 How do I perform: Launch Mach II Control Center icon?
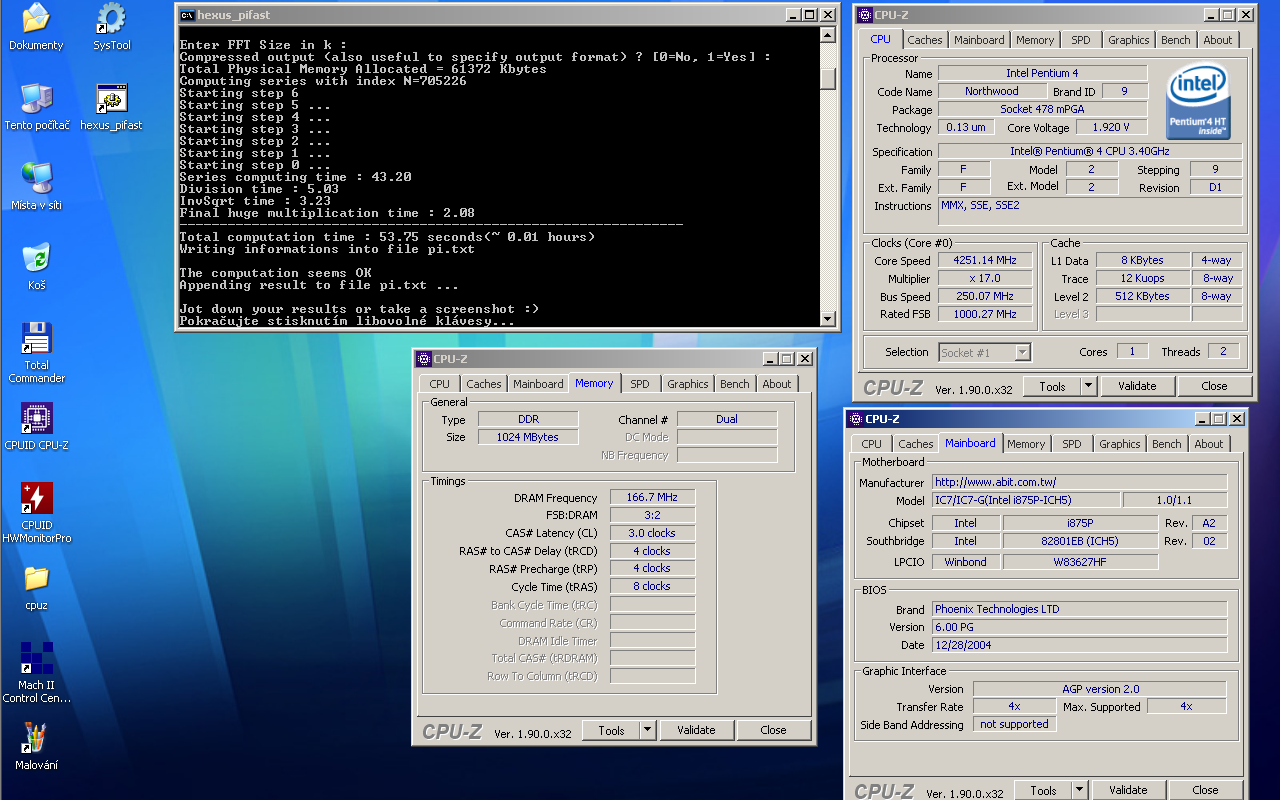pos(37,672)
